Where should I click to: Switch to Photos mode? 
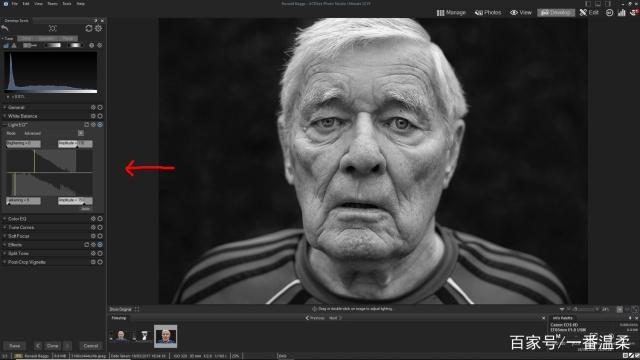coord(488,13)
